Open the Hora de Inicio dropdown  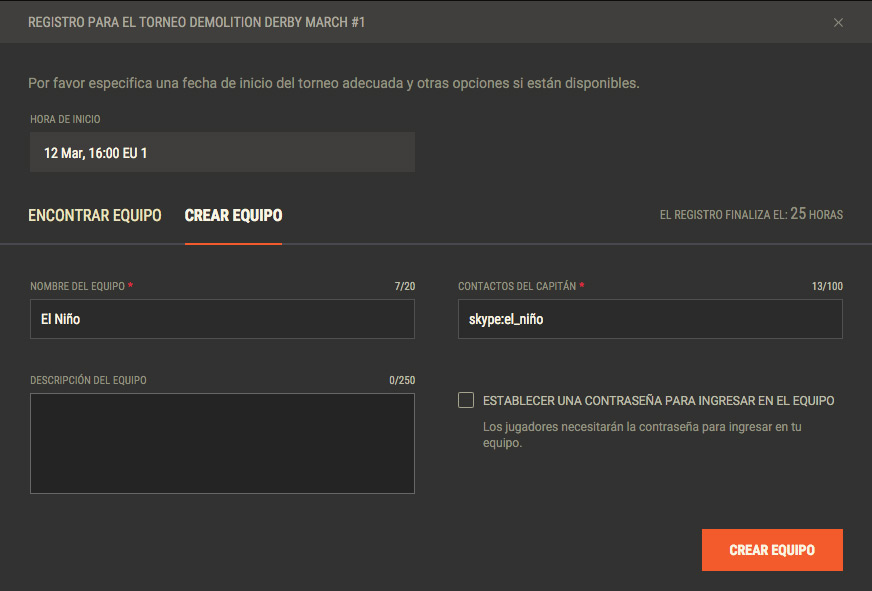click(222, 153)
